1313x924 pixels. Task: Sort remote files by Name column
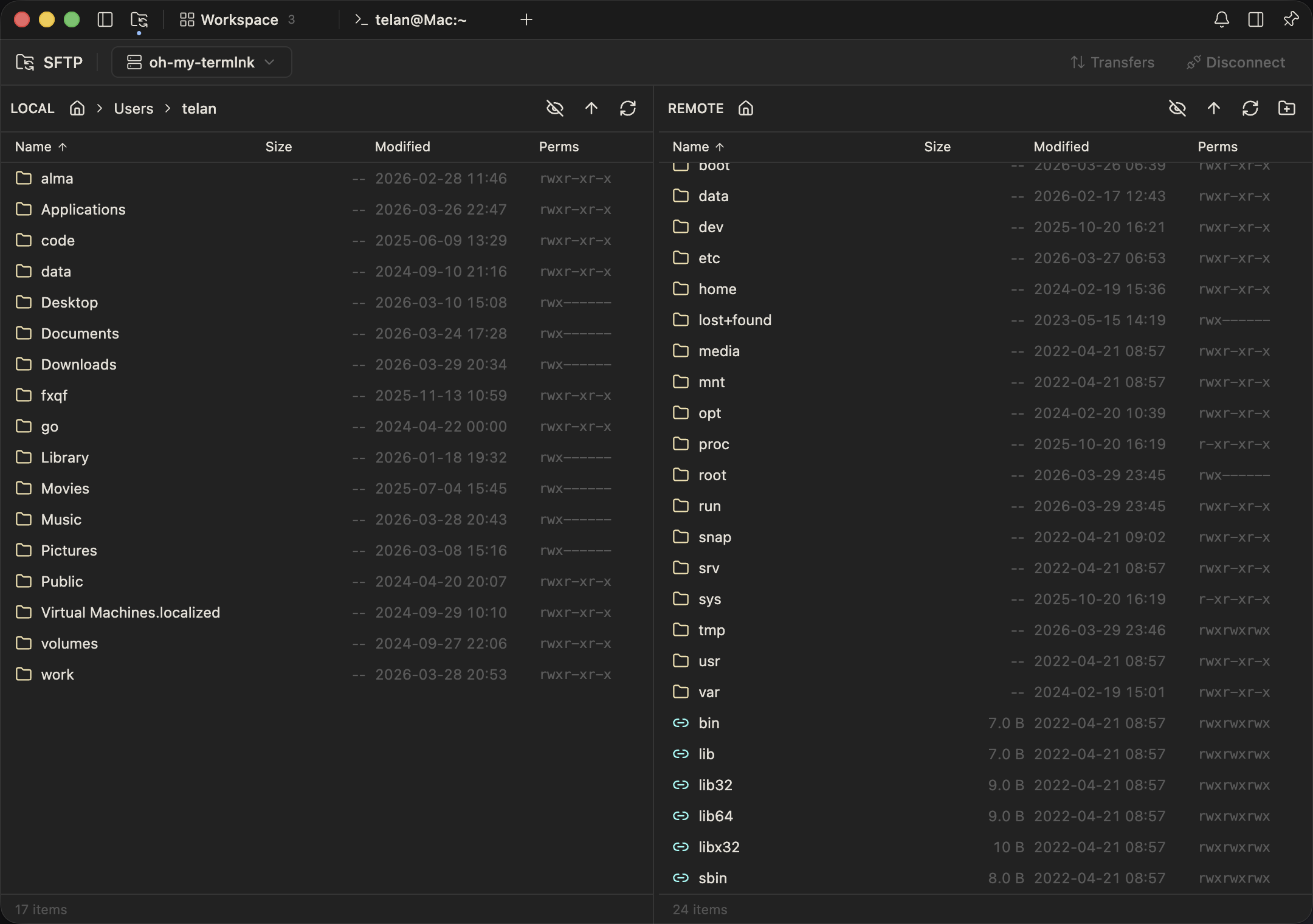(x=698, y=147)
